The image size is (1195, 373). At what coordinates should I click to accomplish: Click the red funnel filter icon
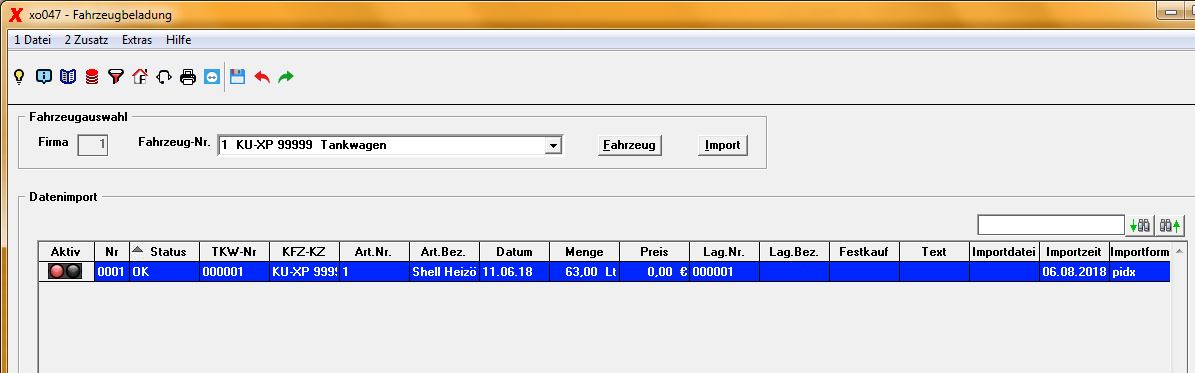tap(115, 76)
